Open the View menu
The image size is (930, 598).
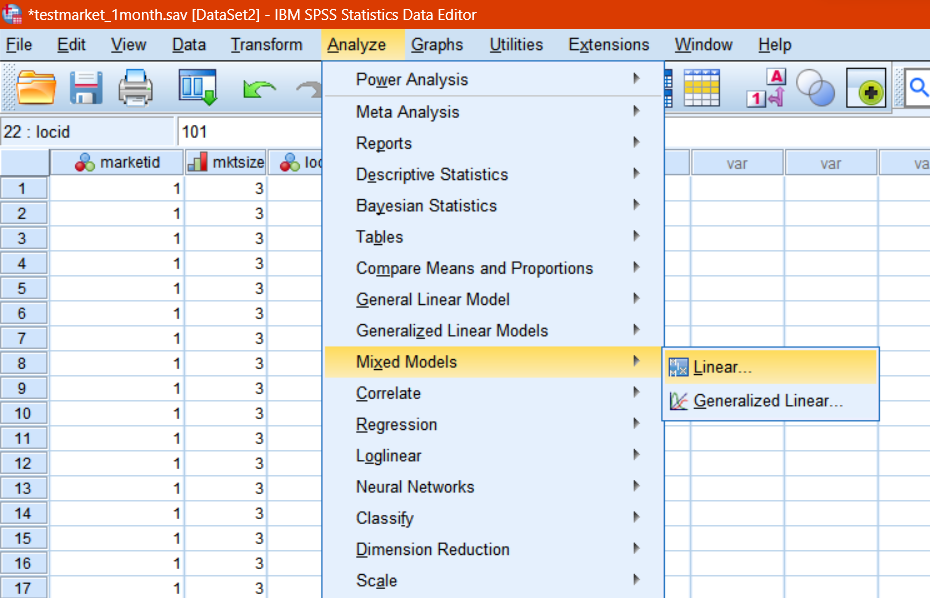click(128, 44)
